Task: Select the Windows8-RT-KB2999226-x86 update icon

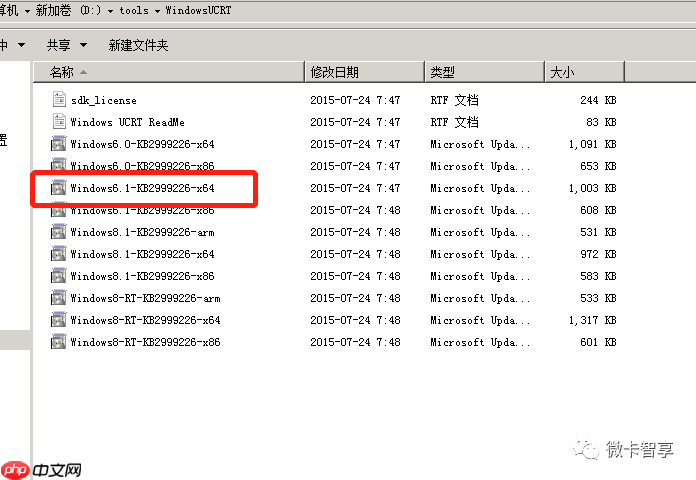Action: click(x=58, y=342)
